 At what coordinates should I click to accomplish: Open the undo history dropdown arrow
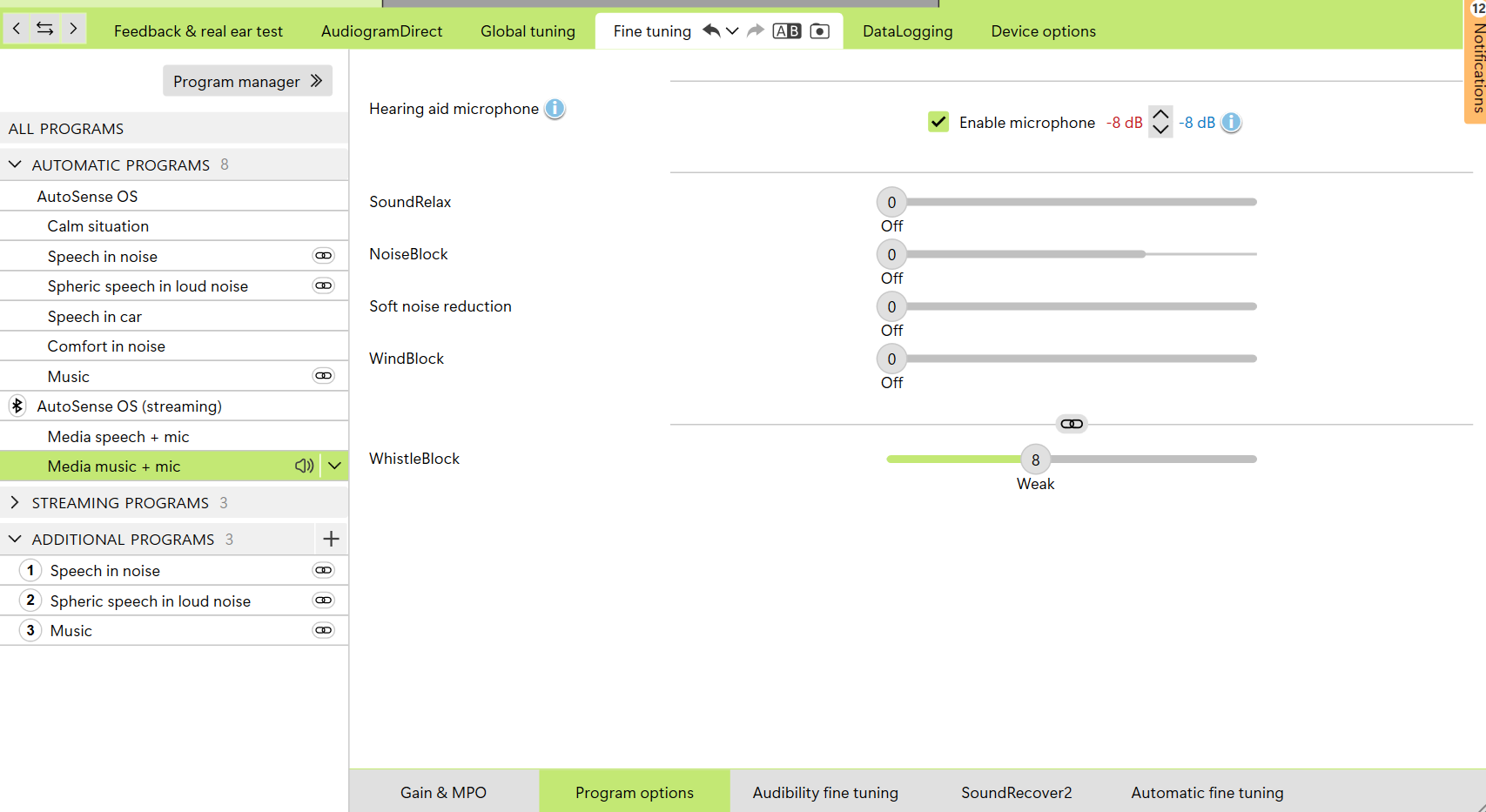coord(732,31)
